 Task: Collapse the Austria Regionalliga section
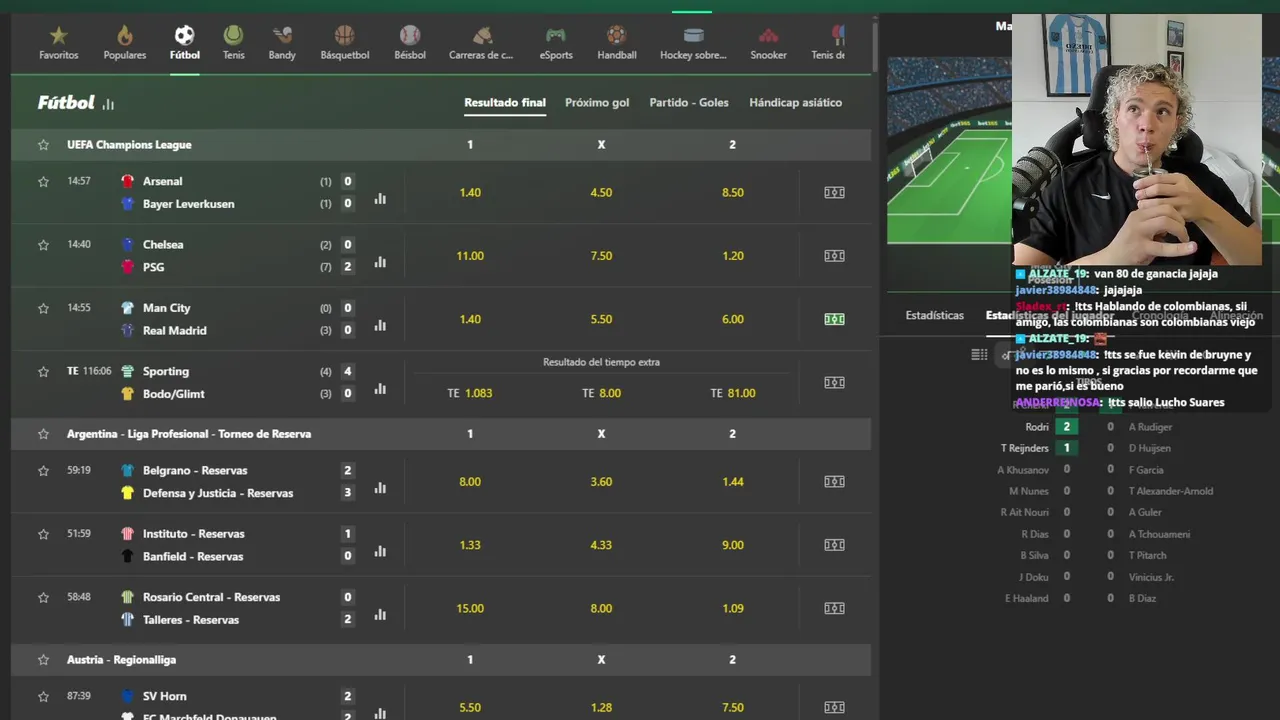point(441,660)
